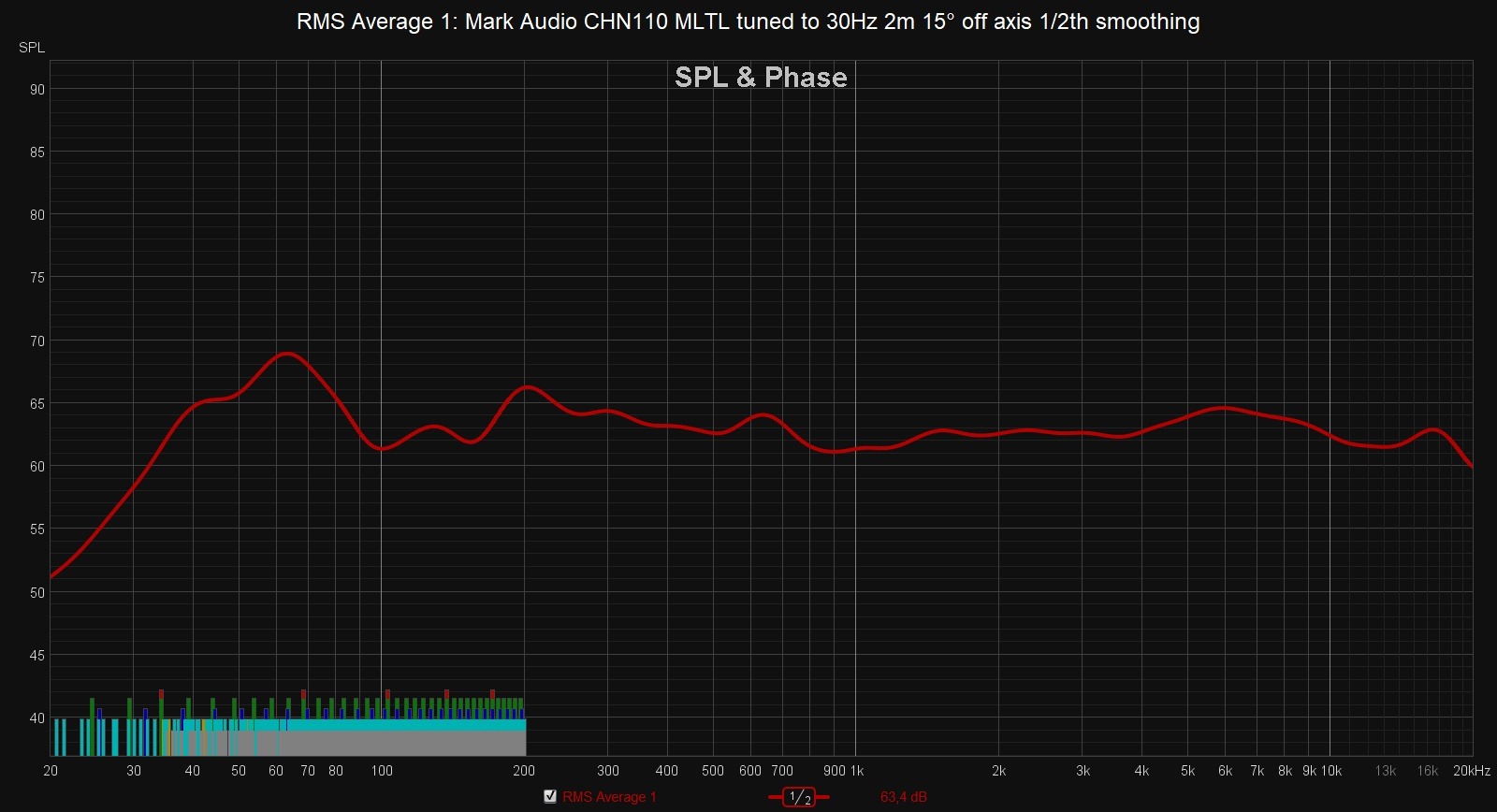Click the 60 dB y-axis label

point(37,466)
